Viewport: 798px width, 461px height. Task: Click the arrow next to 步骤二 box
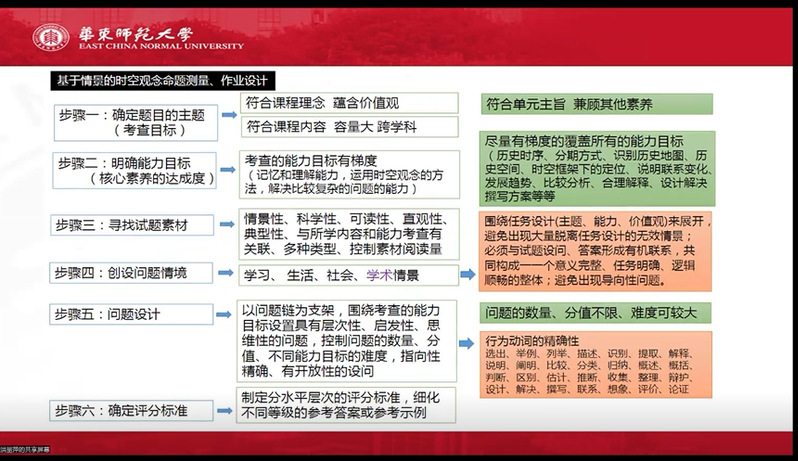coord(229,170)
